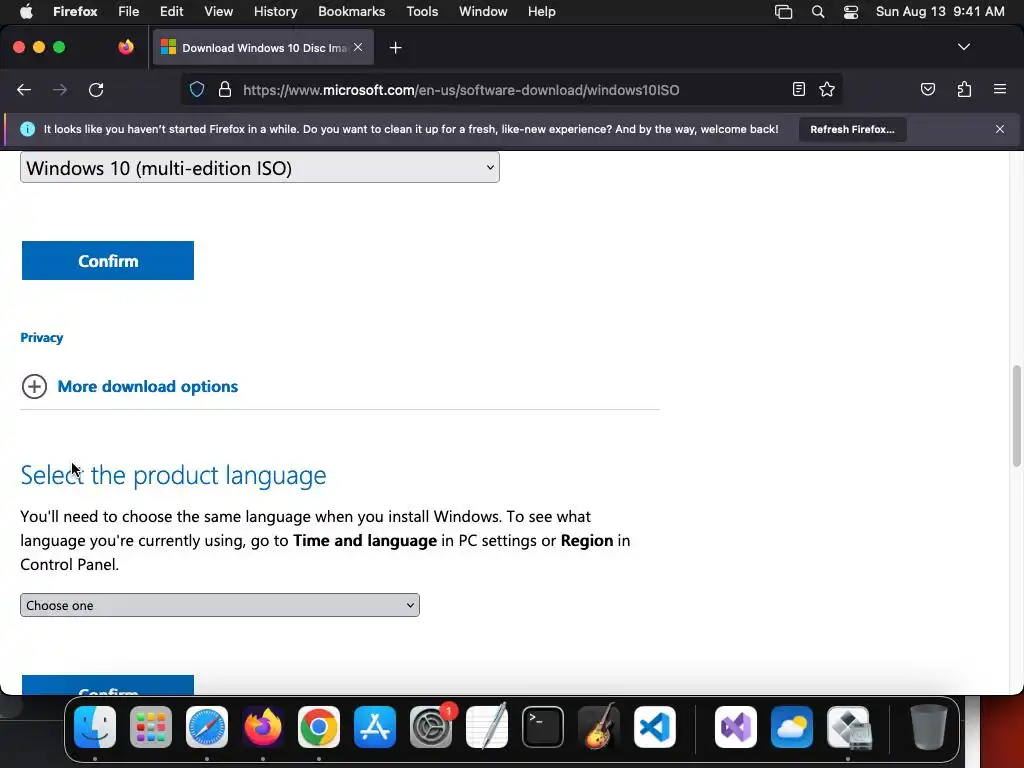Open the History menu
Image resolution: width=1024 pixels, height=768 pixels.
(275, 11)
